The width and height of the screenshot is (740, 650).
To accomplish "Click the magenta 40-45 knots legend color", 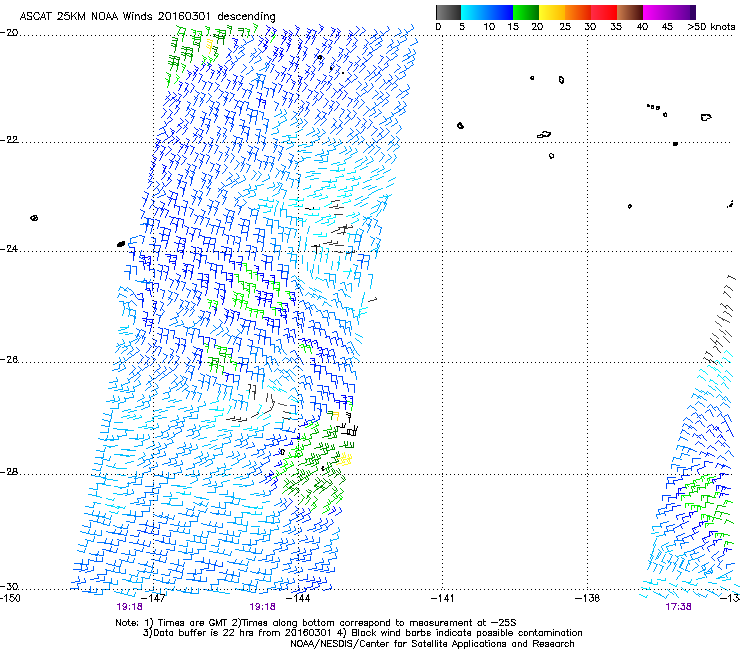I will pyautogui.click(x=656, y=12).
